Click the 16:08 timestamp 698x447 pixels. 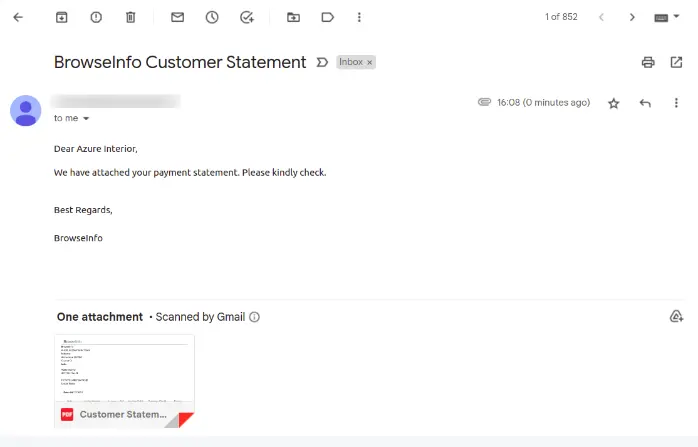544,103
